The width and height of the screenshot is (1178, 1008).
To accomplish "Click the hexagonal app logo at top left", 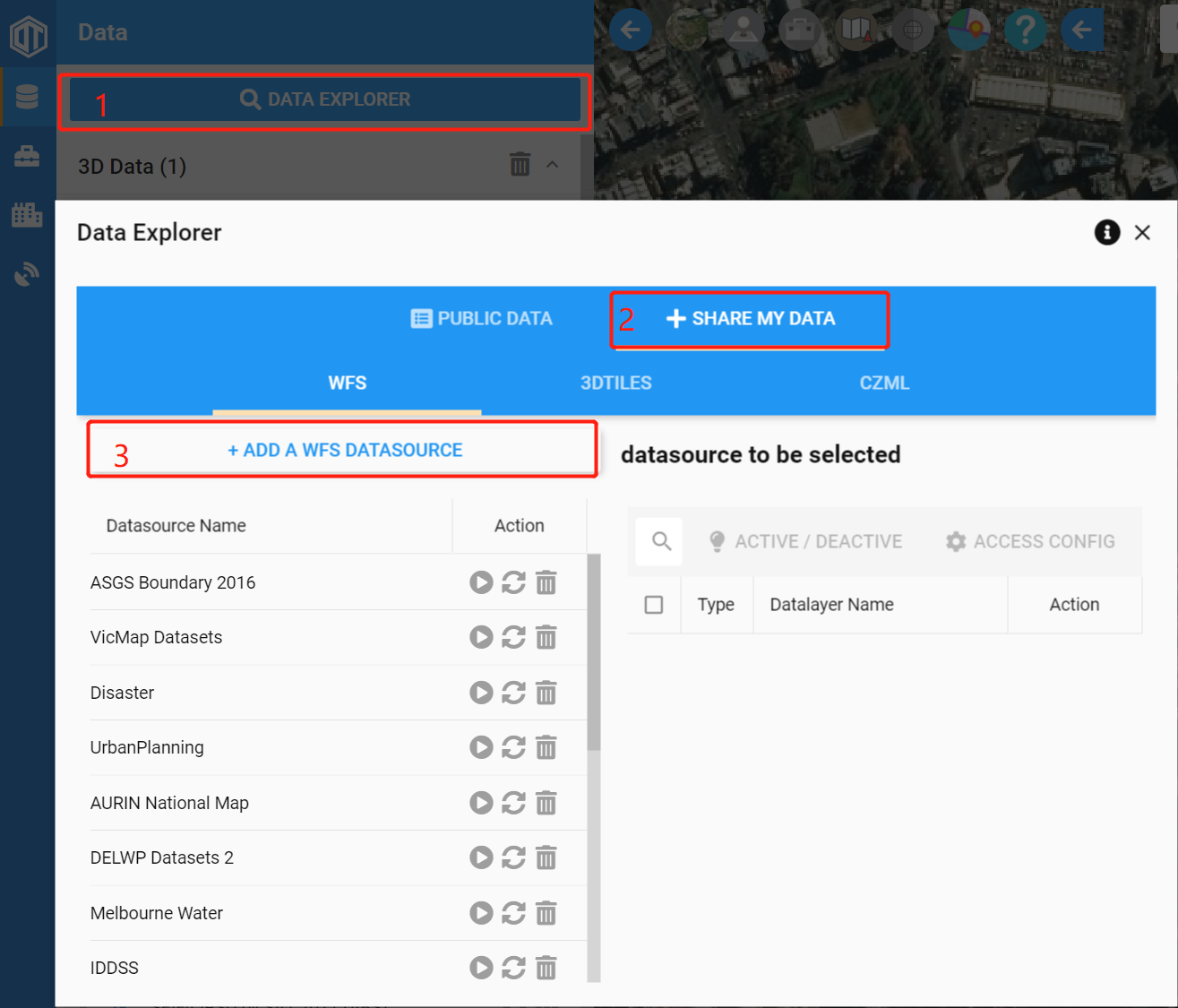I will click(27, 36).
